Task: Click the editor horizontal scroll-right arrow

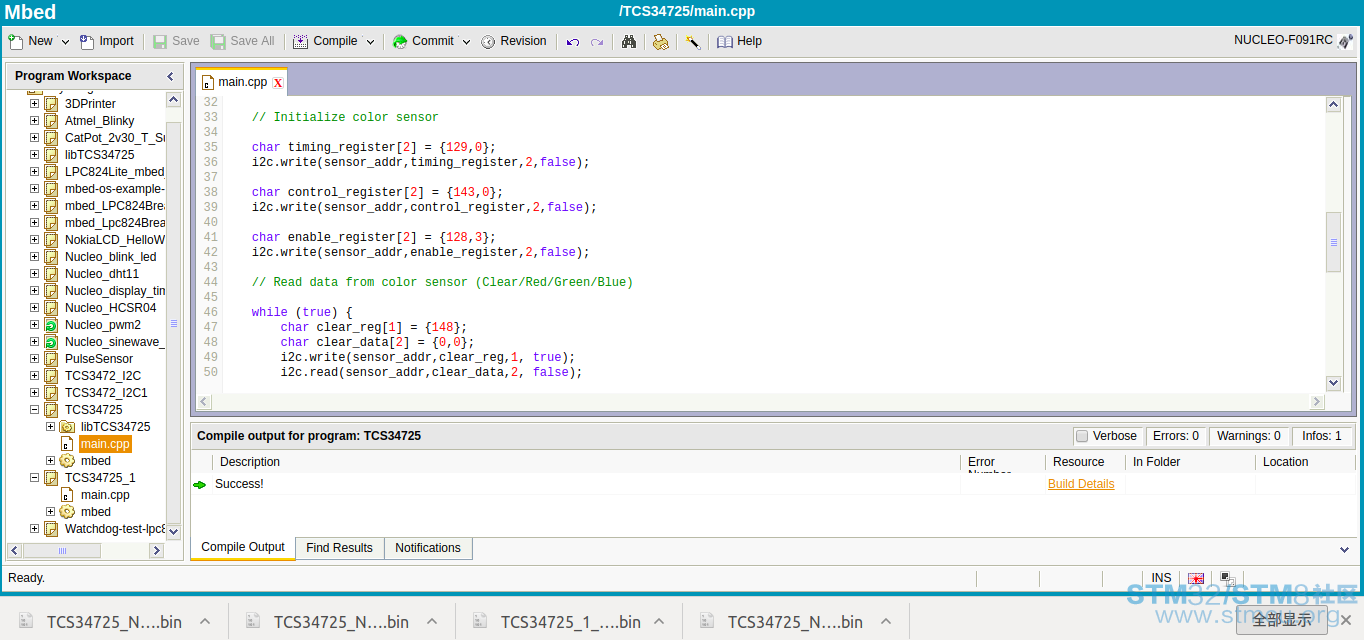Action: (x=1317, y=401)
